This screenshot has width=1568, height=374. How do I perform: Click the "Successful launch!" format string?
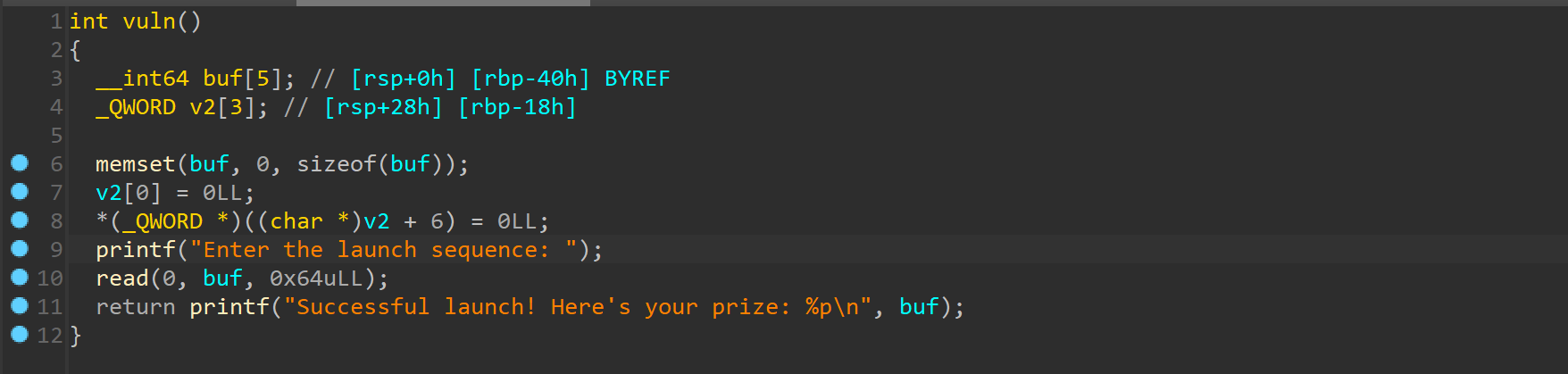point(578,307)
